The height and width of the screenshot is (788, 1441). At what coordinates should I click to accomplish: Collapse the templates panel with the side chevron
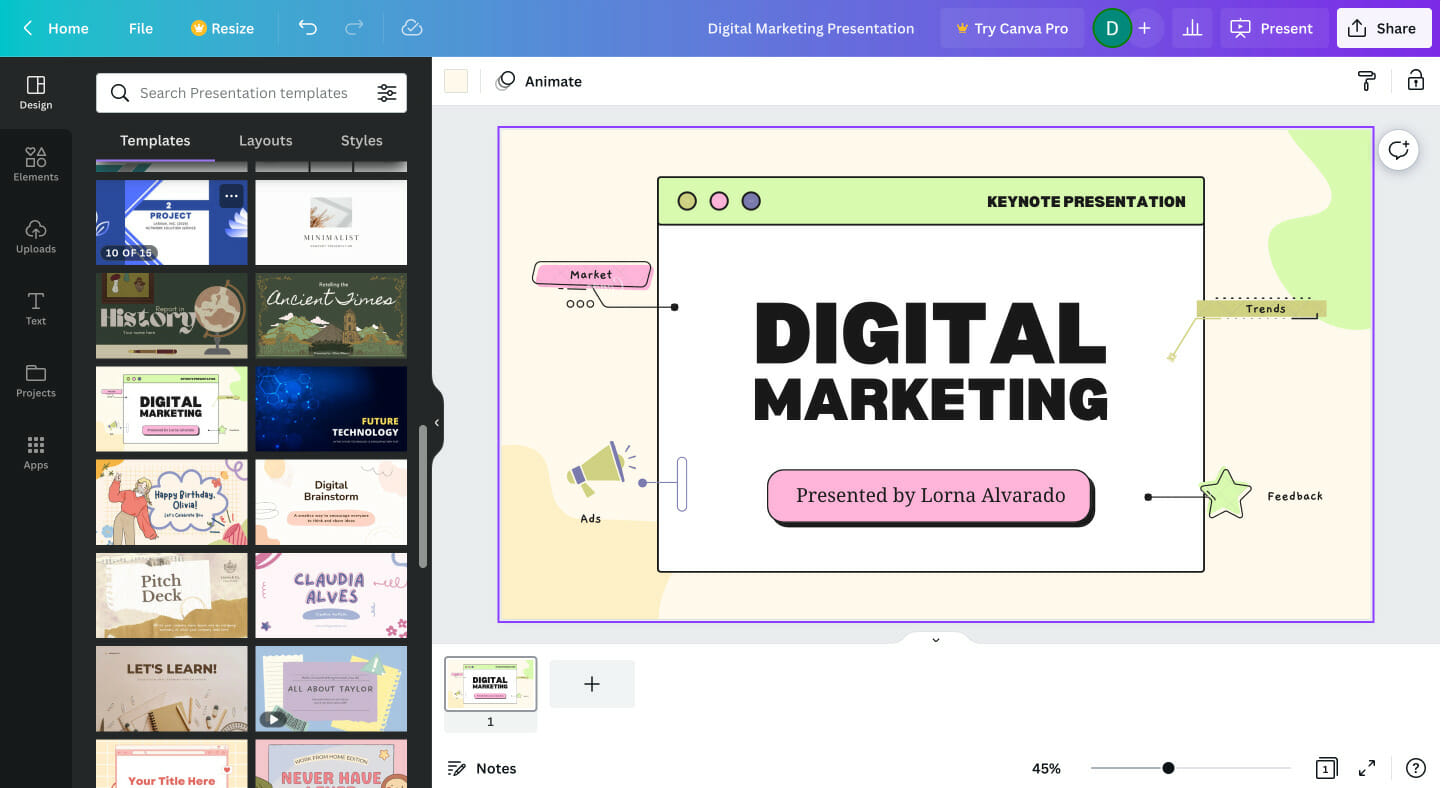pos(436,422)
